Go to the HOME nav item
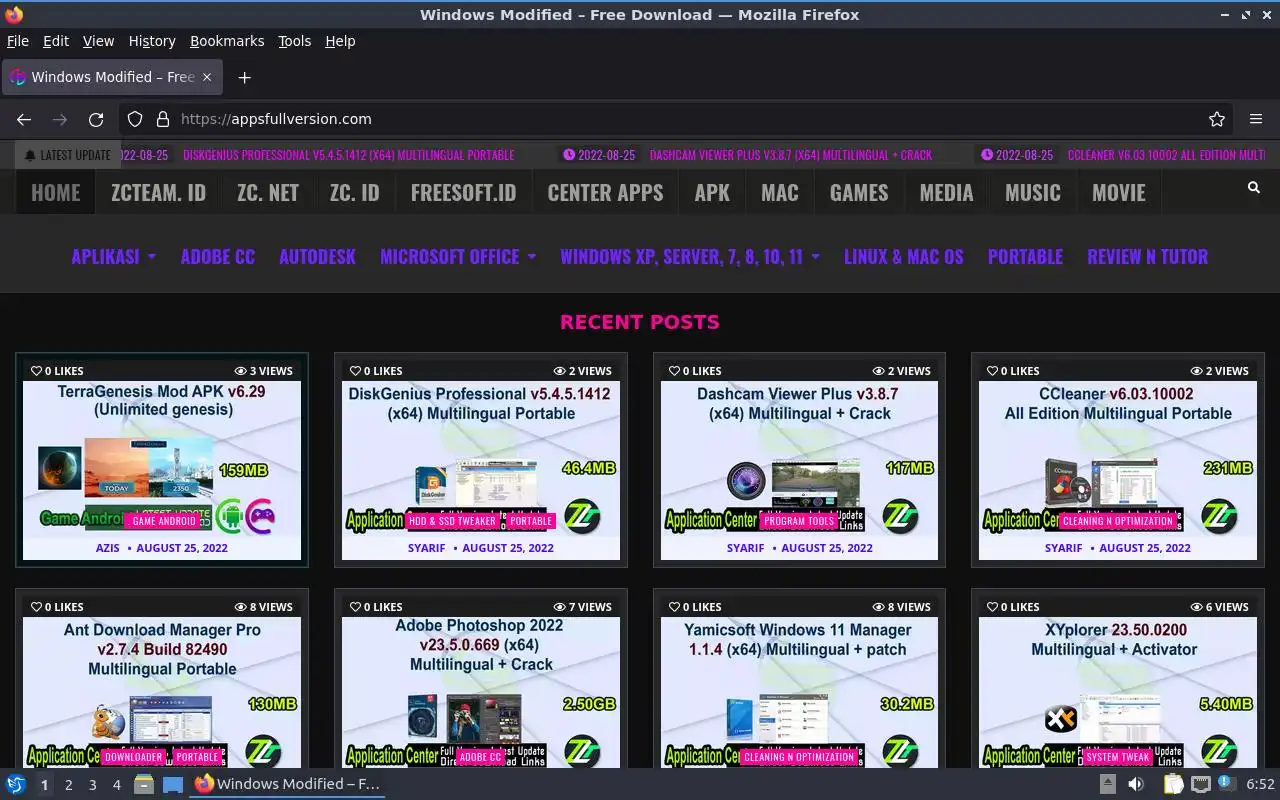This screenshot has width=1280, height=800. pyautogui.click(x=55, y=192)
